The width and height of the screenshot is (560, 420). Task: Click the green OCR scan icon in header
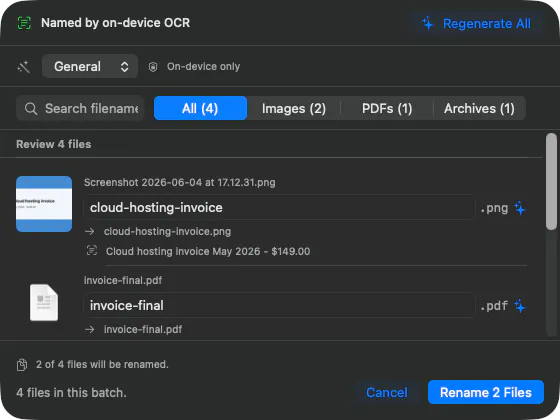pyautogui.click(x=24, y=23)
